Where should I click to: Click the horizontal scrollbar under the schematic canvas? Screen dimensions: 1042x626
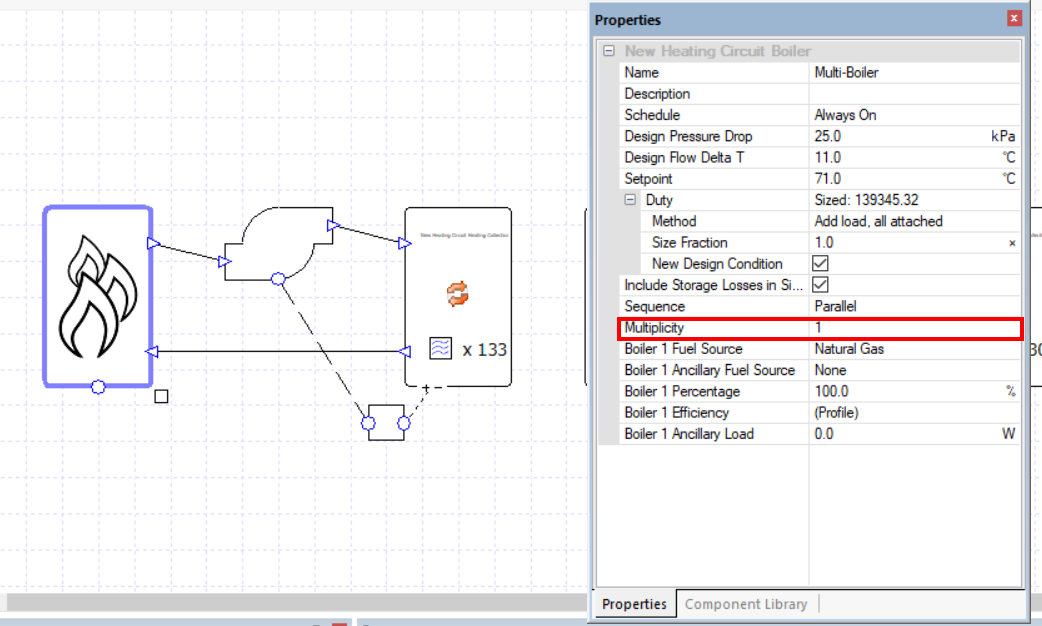[296, 602]
